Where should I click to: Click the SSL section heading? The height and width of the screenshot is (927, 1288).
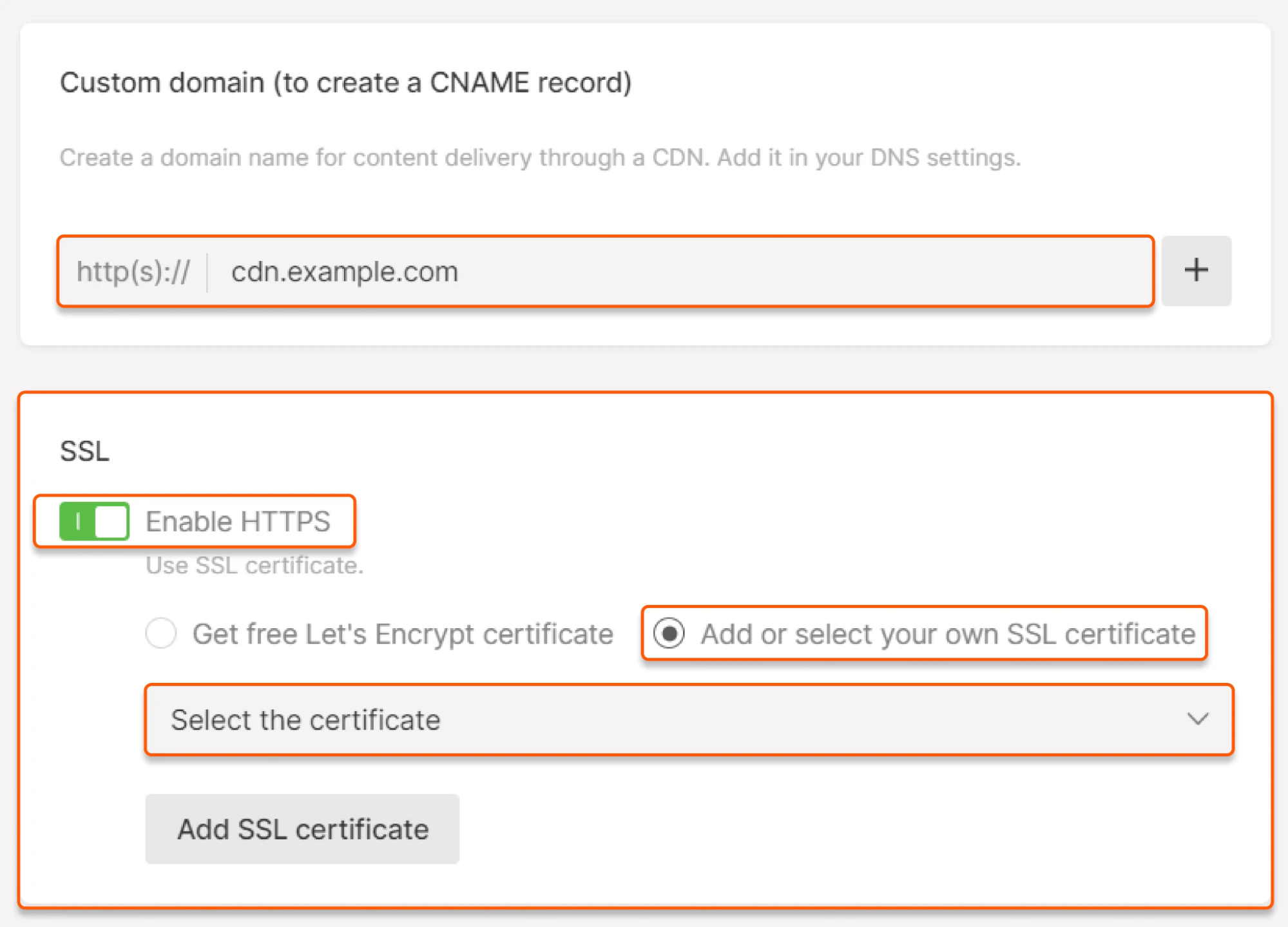(84, 451)
